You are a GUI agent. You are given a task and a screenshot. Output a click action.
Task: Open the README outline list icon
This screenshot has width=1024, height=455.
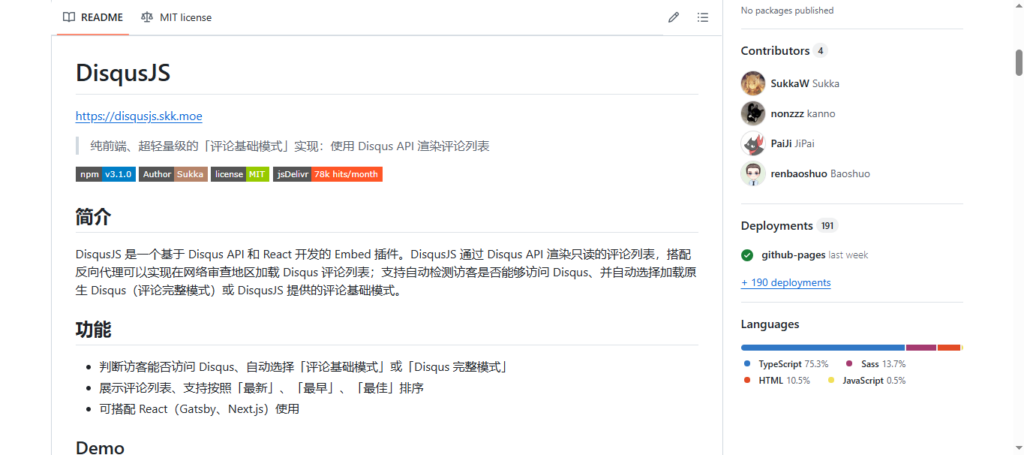[703, 17]
